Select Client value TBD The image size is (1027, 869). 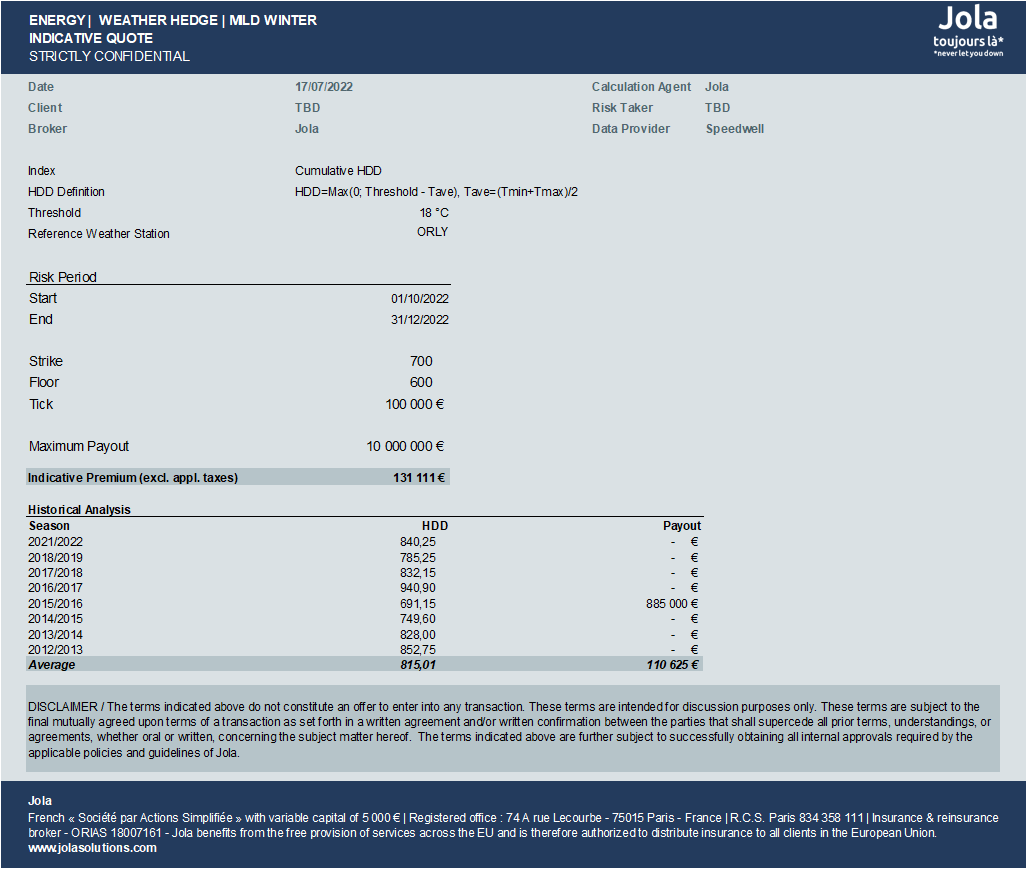tap(307, 108)
